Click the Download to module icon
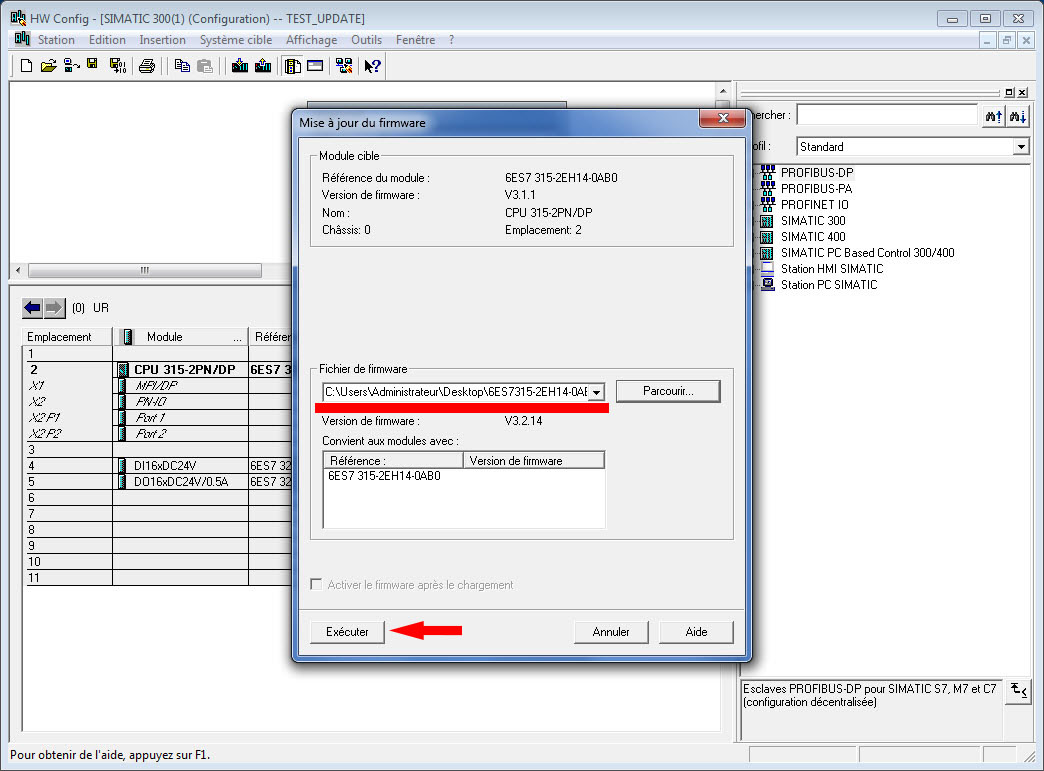The width and height of the screenshot is (1044, 771). click(240, 66)
